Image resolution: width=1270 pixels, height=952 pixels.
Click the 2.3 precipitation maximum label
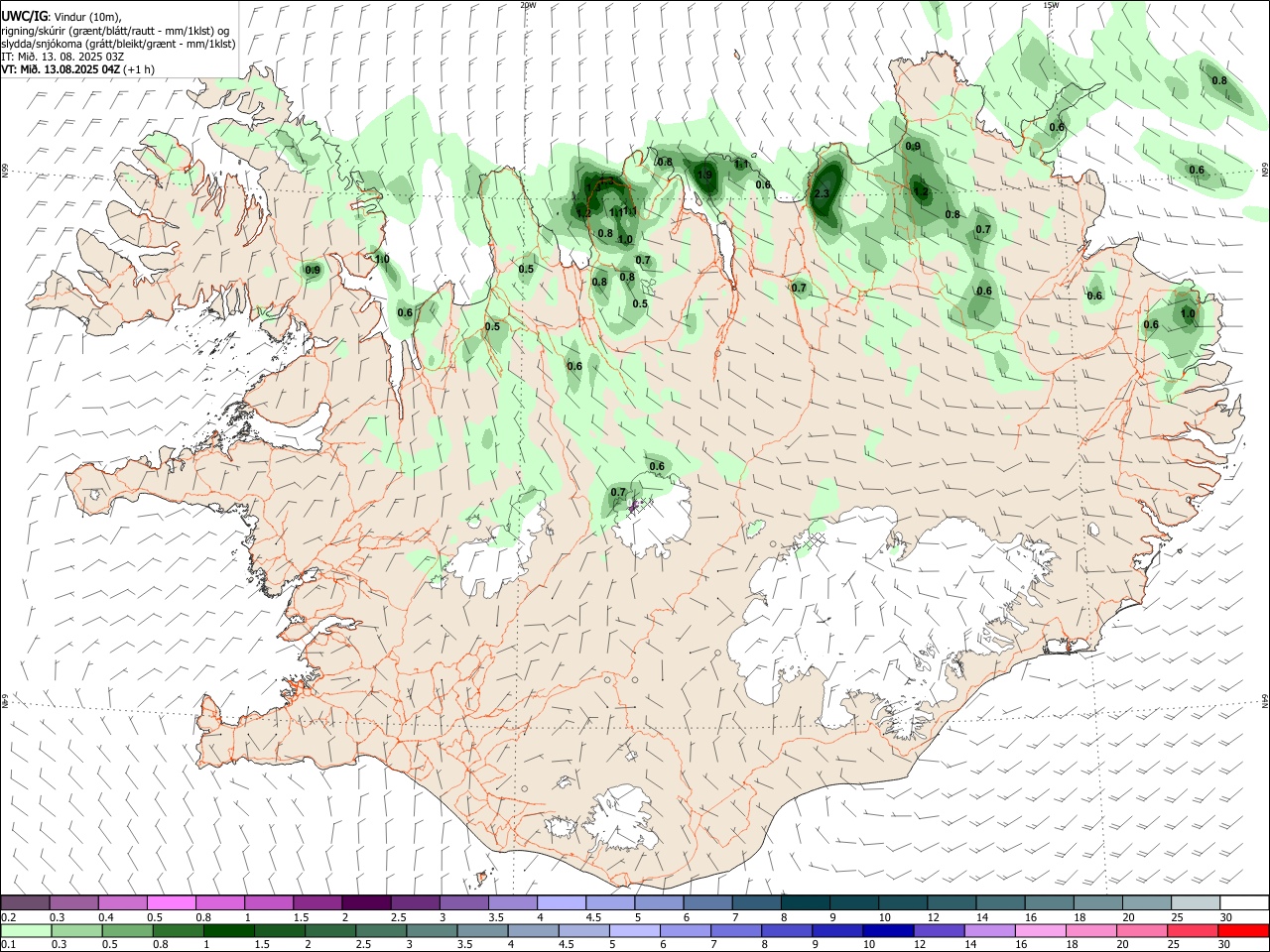821,193
